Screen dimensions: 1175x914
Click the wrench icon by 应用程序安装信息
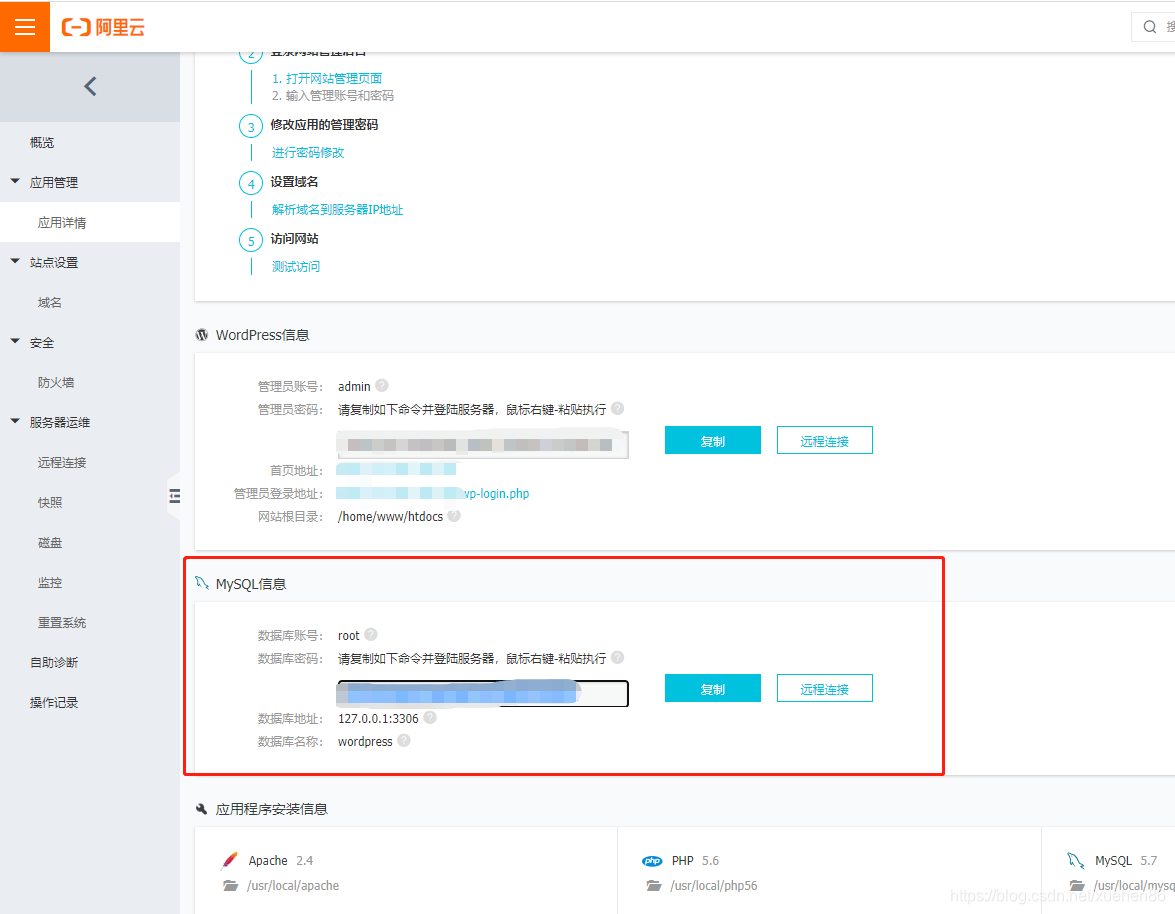[x=202, y=809]
